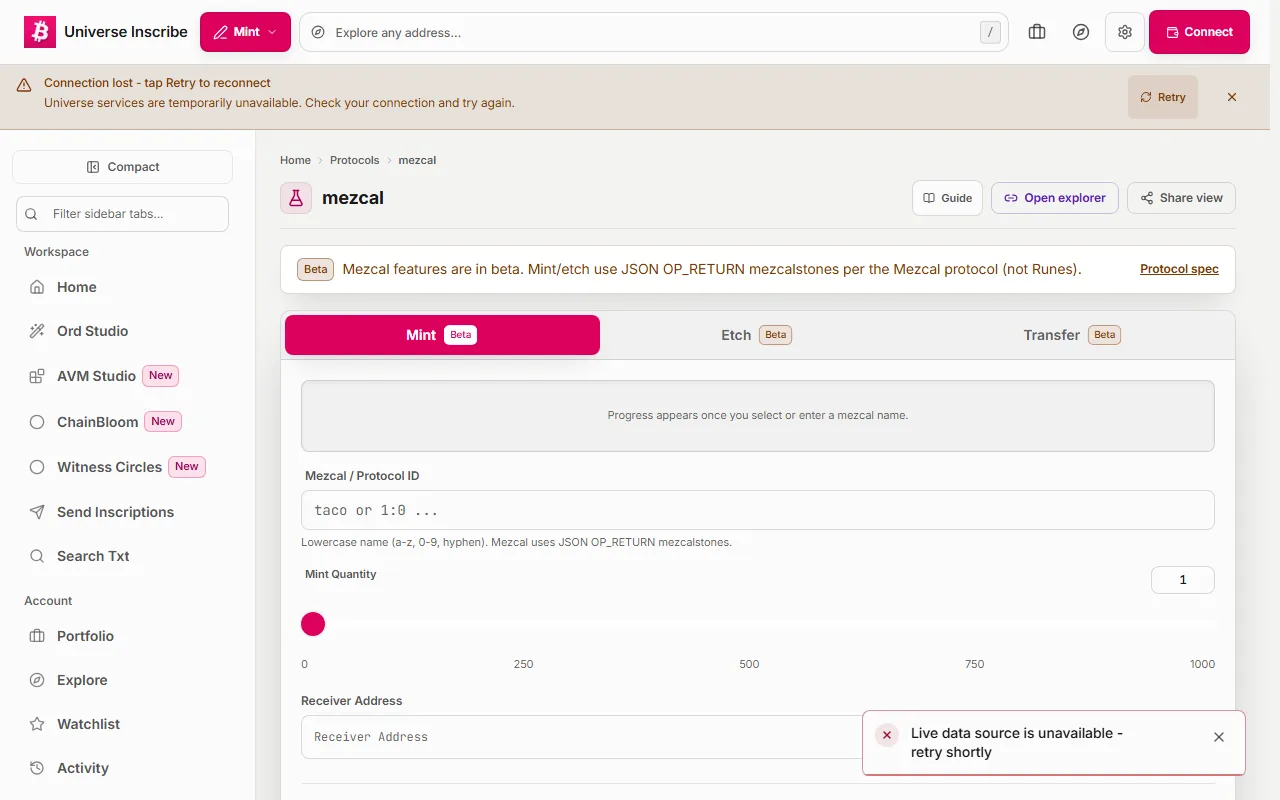Click the Mint Quantity number box
Viewport: 1280px width, 800px height.
point(1183,580)
